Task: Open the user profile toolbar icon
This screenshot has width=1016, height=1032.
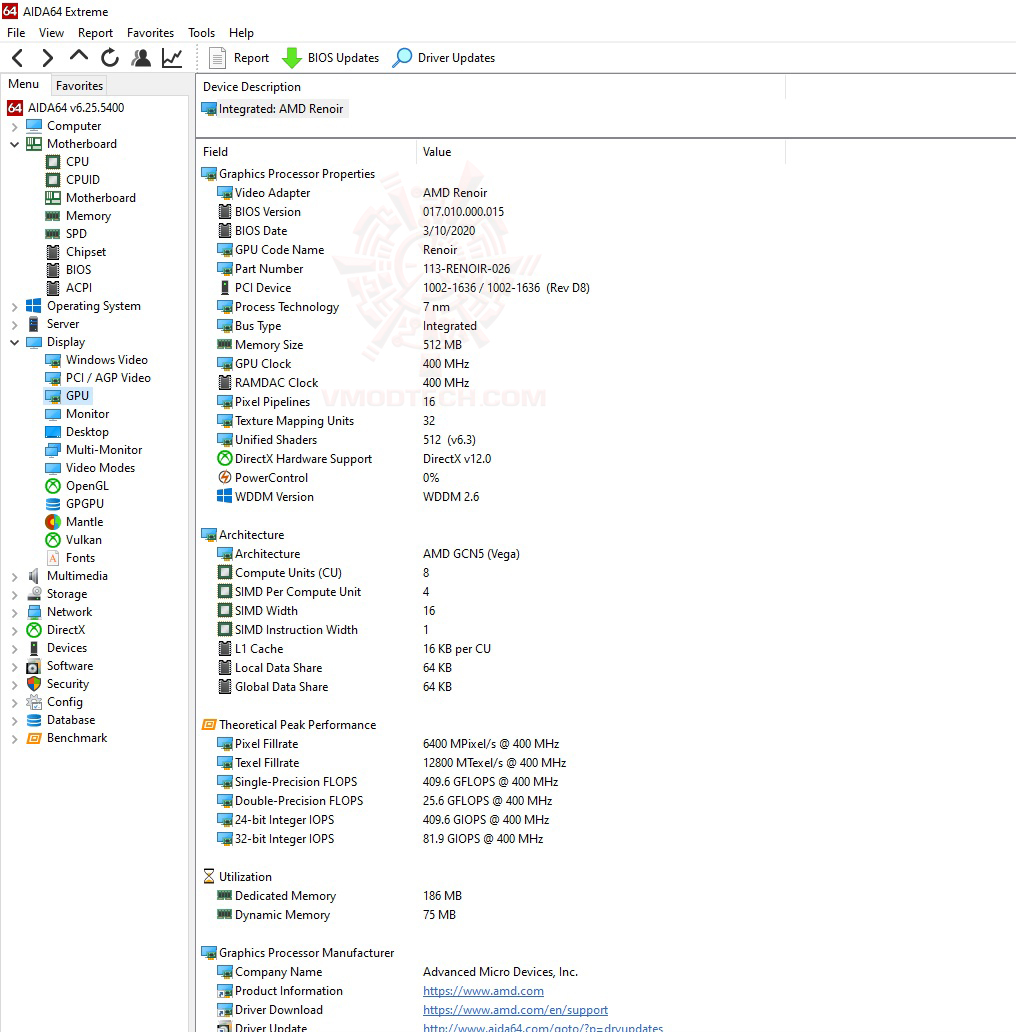Action: point(141,58)
